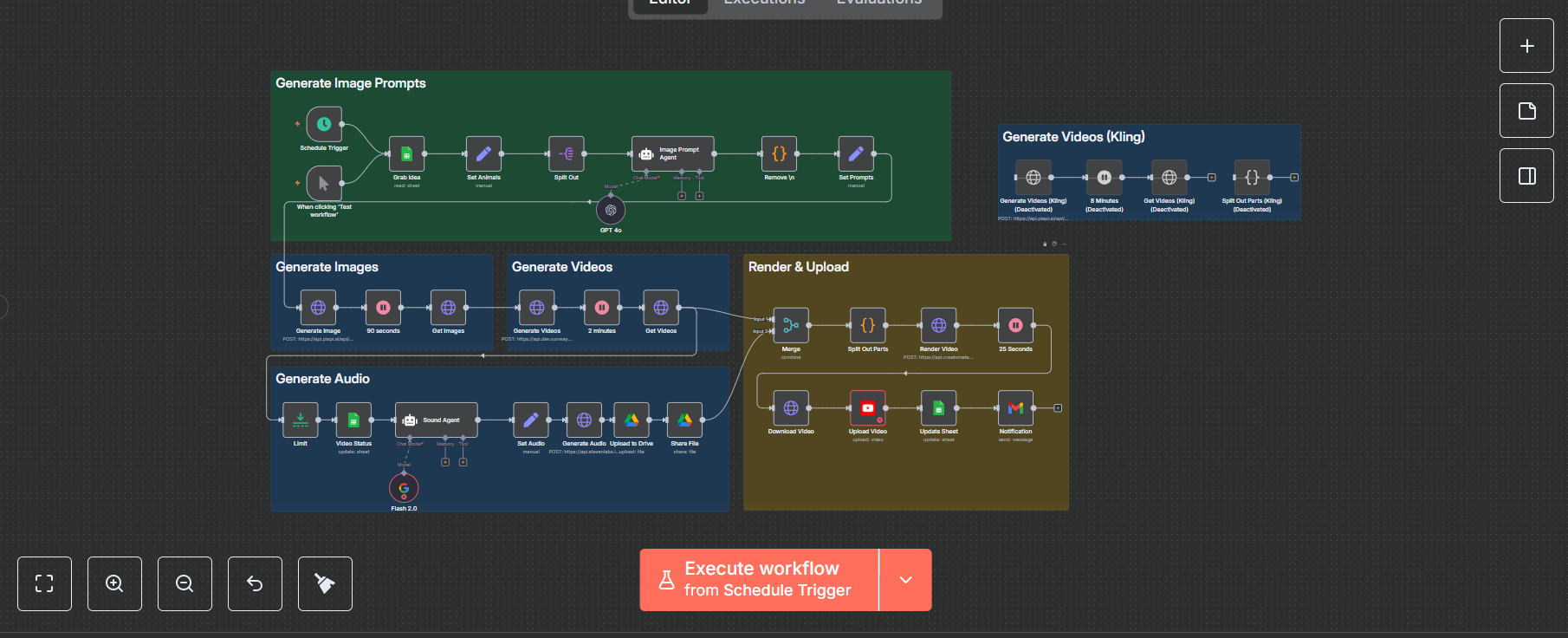Viewport: 1568px width, 638px height.
Task: Open the Image Prompt Agent node
Action: pos(673,153)
